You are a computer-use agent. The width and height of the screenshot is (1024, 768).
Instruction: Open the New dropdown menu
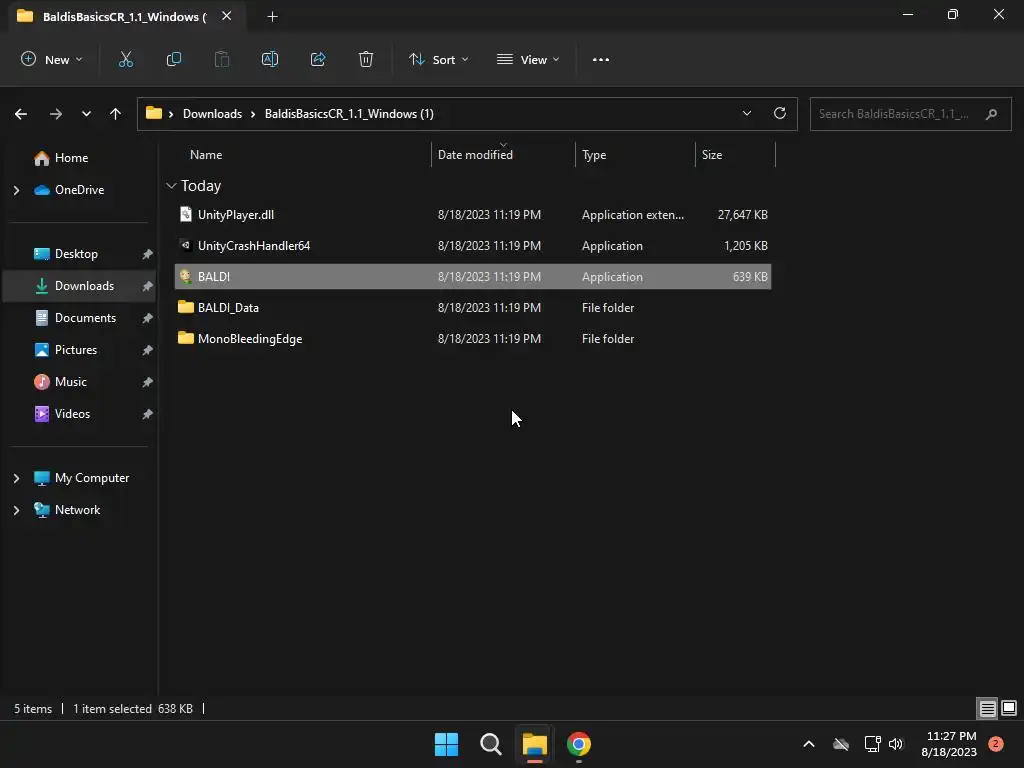52,59
